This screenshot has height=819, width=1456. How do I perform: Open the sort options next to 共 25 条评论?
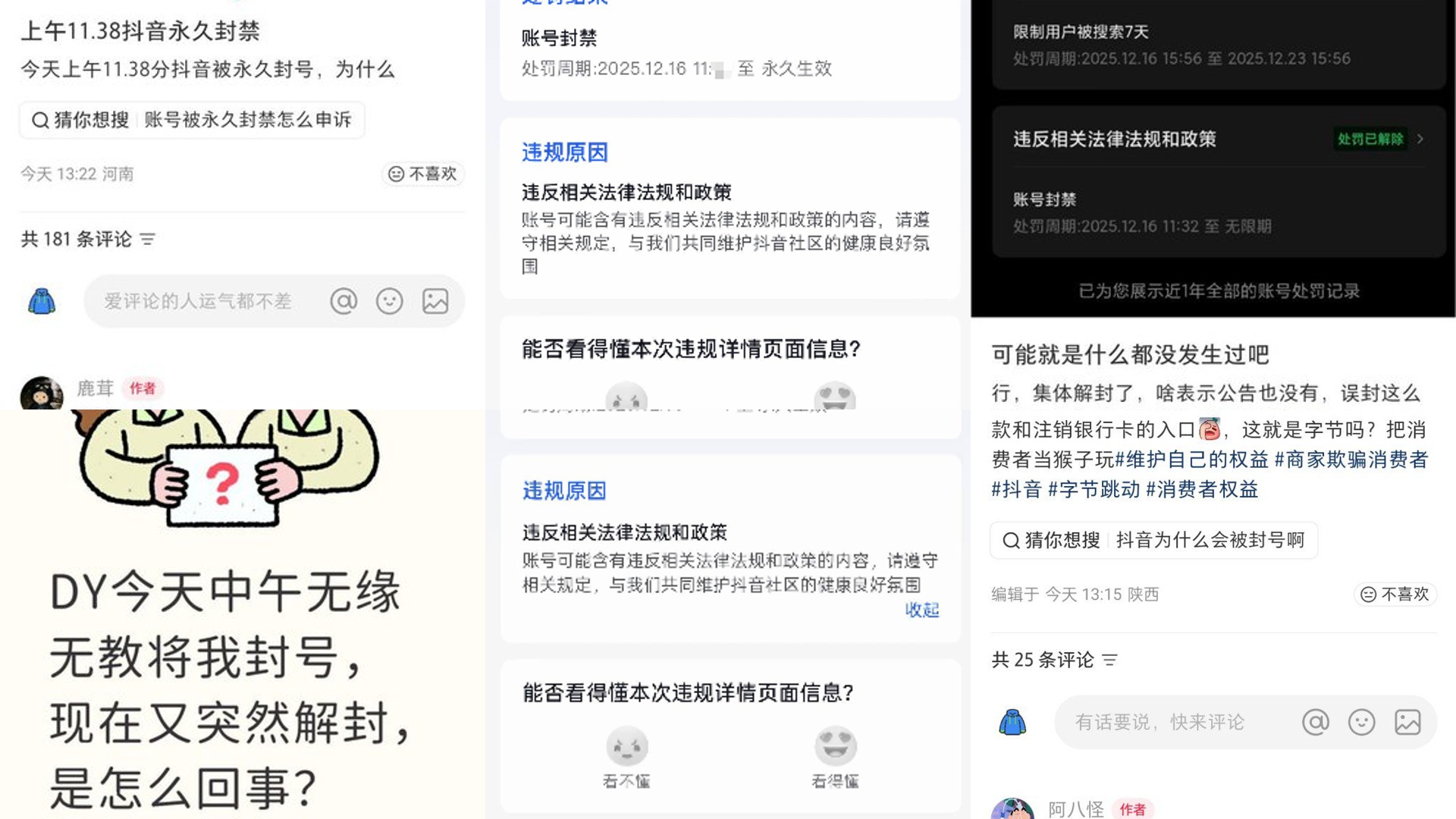pos(1109,660)
